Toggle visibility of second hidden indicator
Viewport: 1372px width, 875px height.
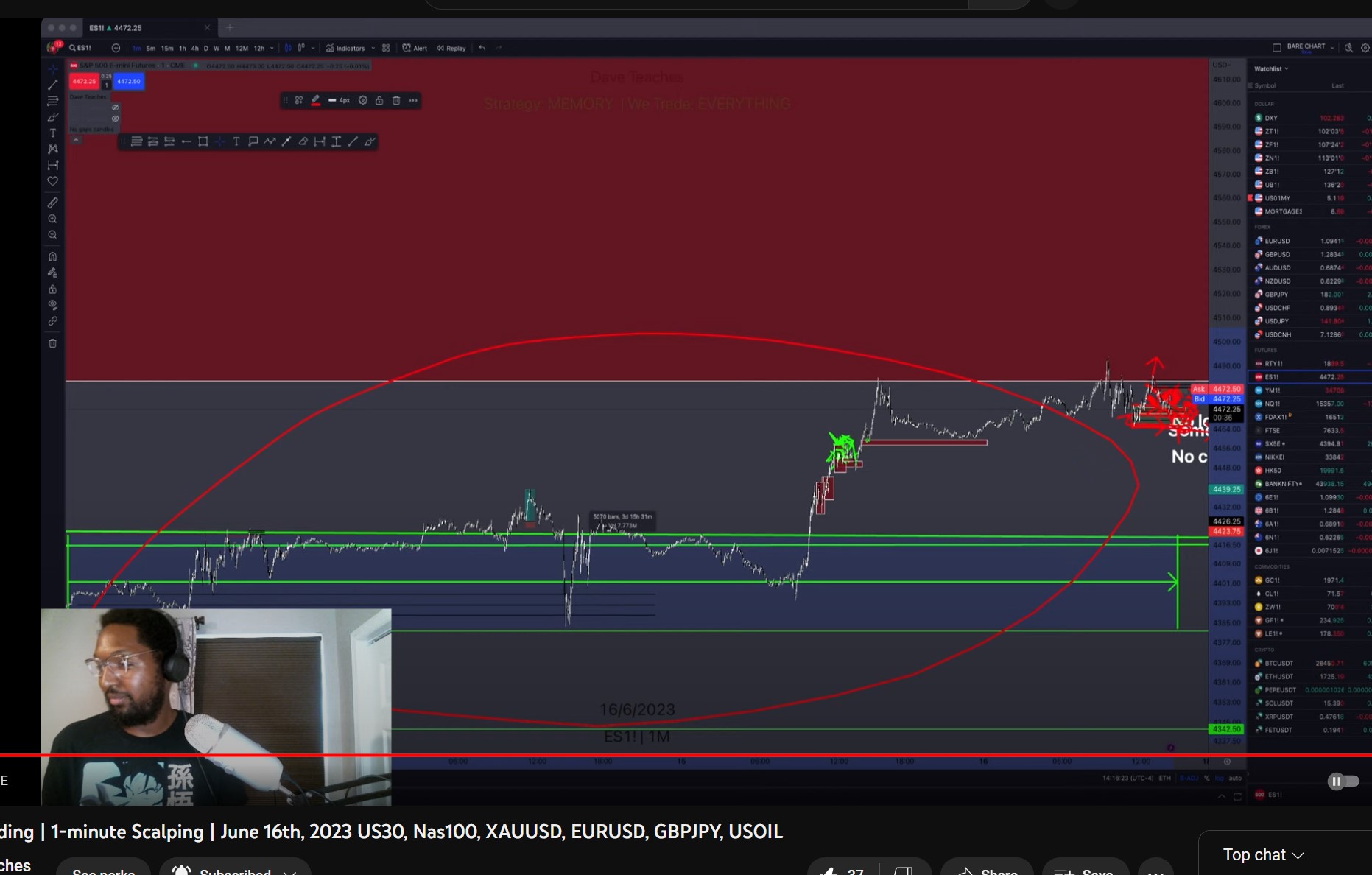pyautogui.click(x=115, y=119)
